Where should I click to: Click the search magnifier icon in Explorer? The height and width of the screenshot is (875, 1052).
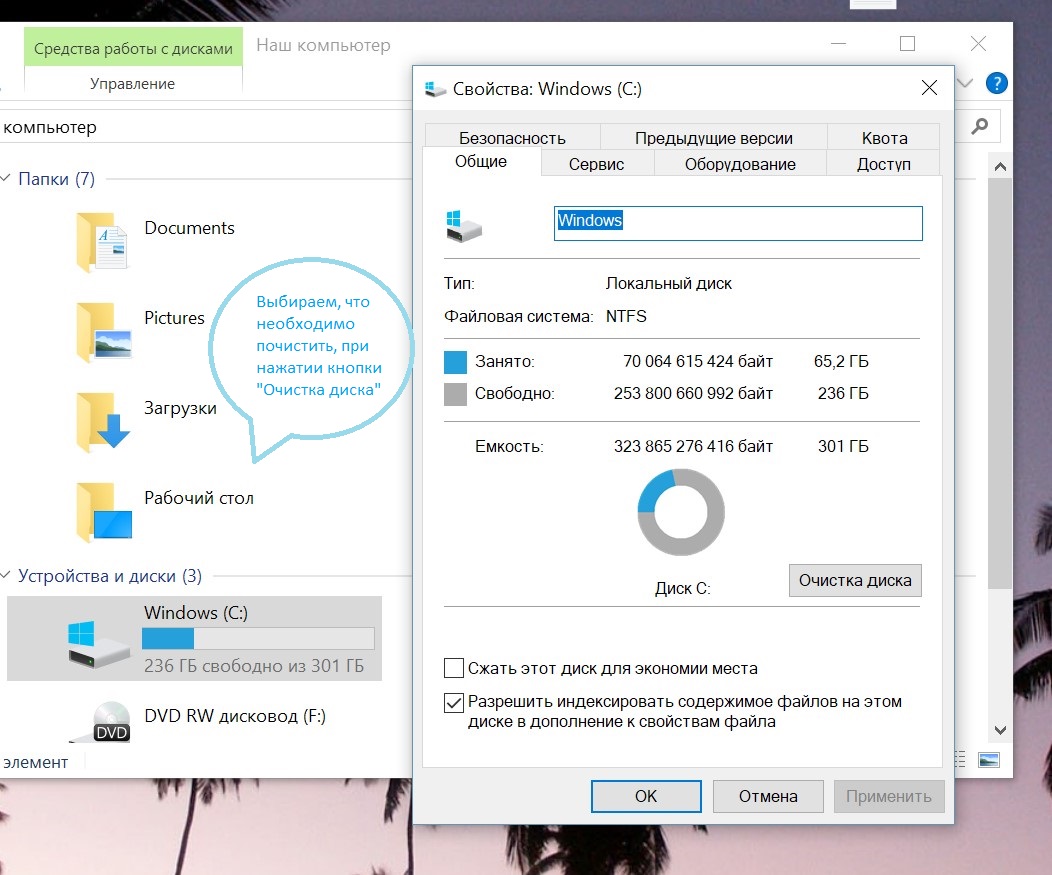[x=980, y=125]
